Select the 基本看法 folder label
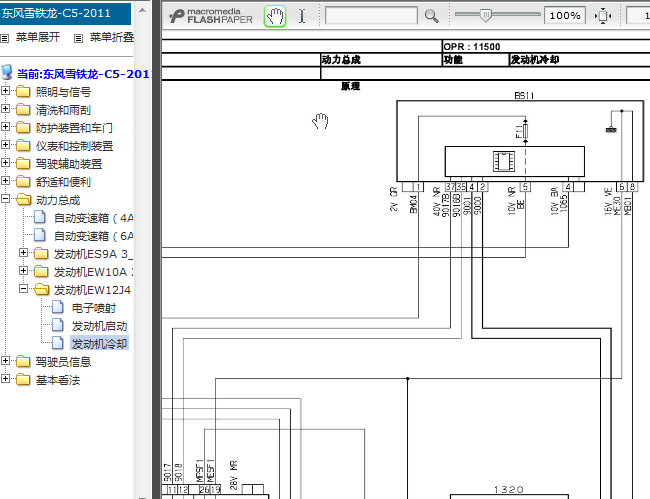The height and width of the screenshot is (499, 650). tap(58, 380)
